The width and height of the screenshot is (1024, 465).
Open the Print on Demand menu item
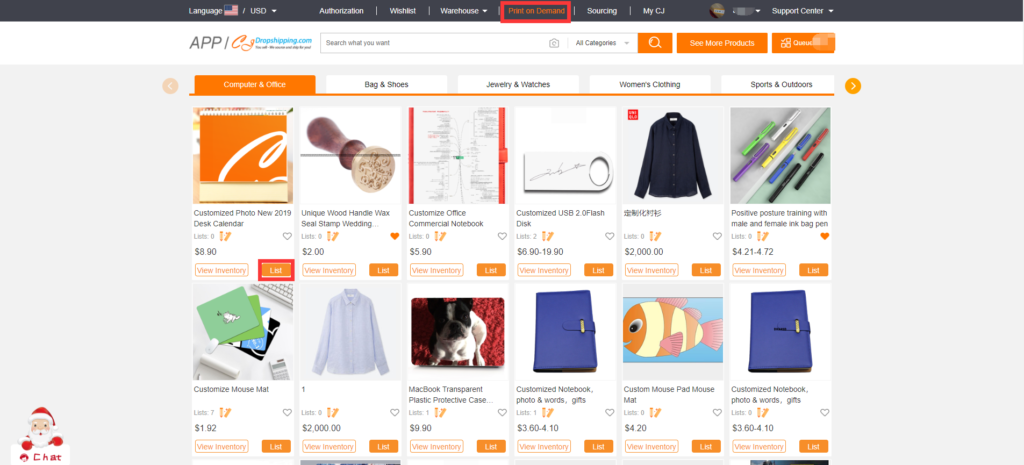[536, 11]
